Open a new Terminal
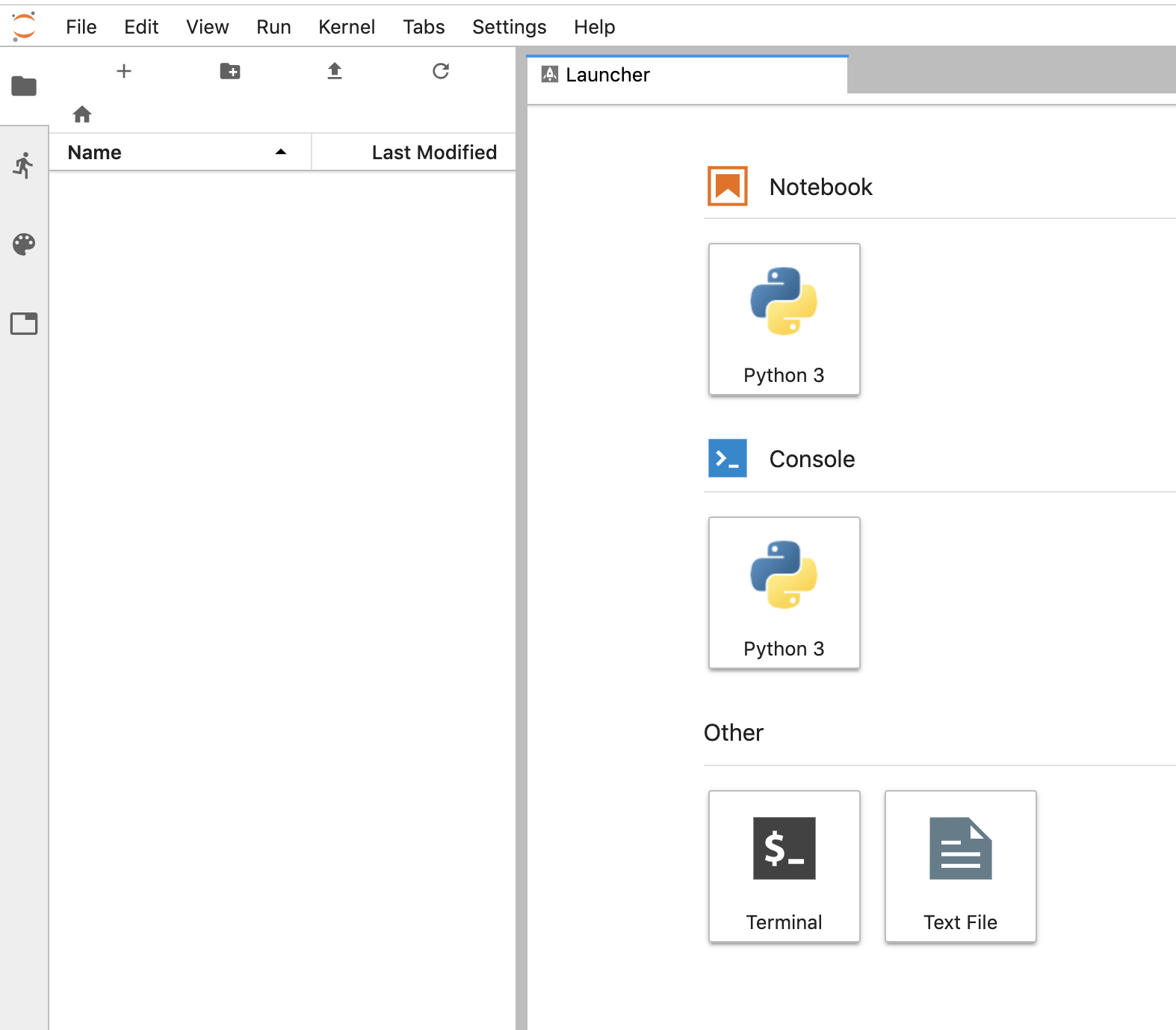 (x=784, y=866)
